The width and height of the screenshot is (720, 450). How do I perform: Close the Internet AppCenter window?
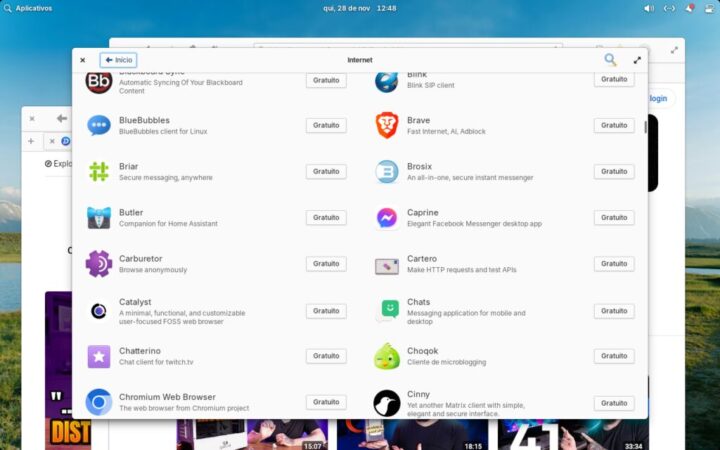83,60
